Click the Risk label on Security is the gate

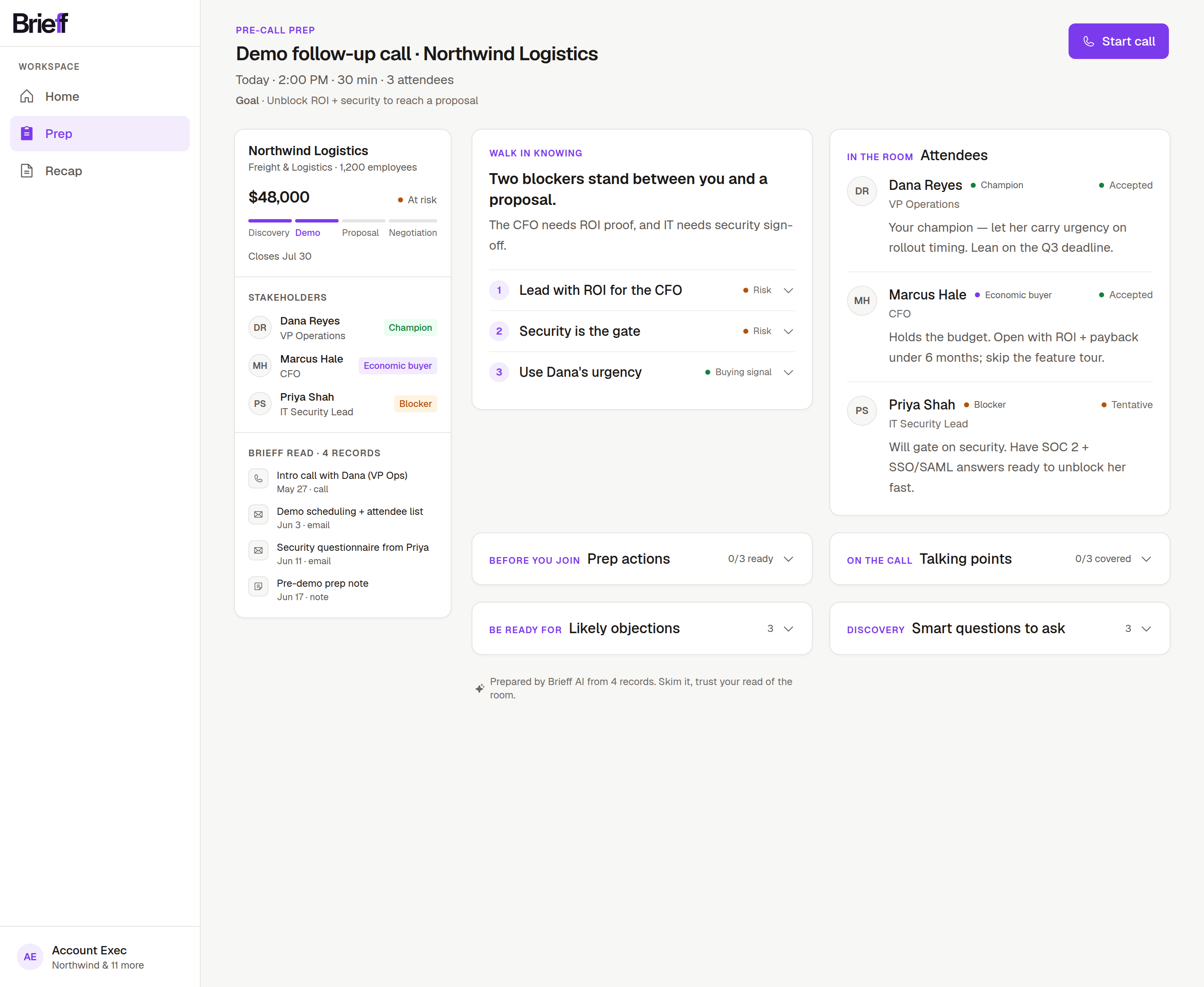pyautogui.click(x=757, y=331)
